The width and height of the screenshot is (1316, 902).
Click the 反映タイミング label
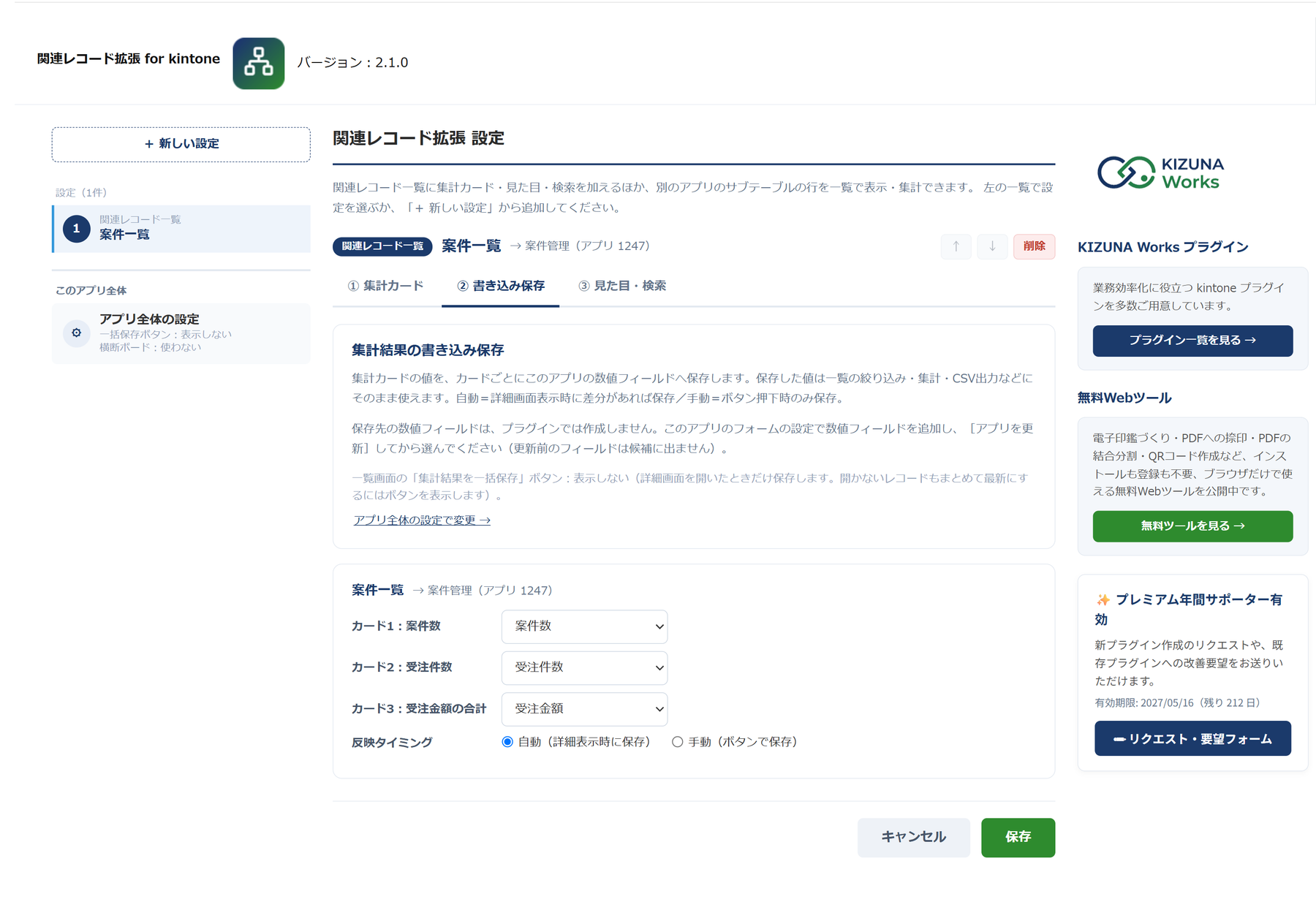(x=392, y=743)
